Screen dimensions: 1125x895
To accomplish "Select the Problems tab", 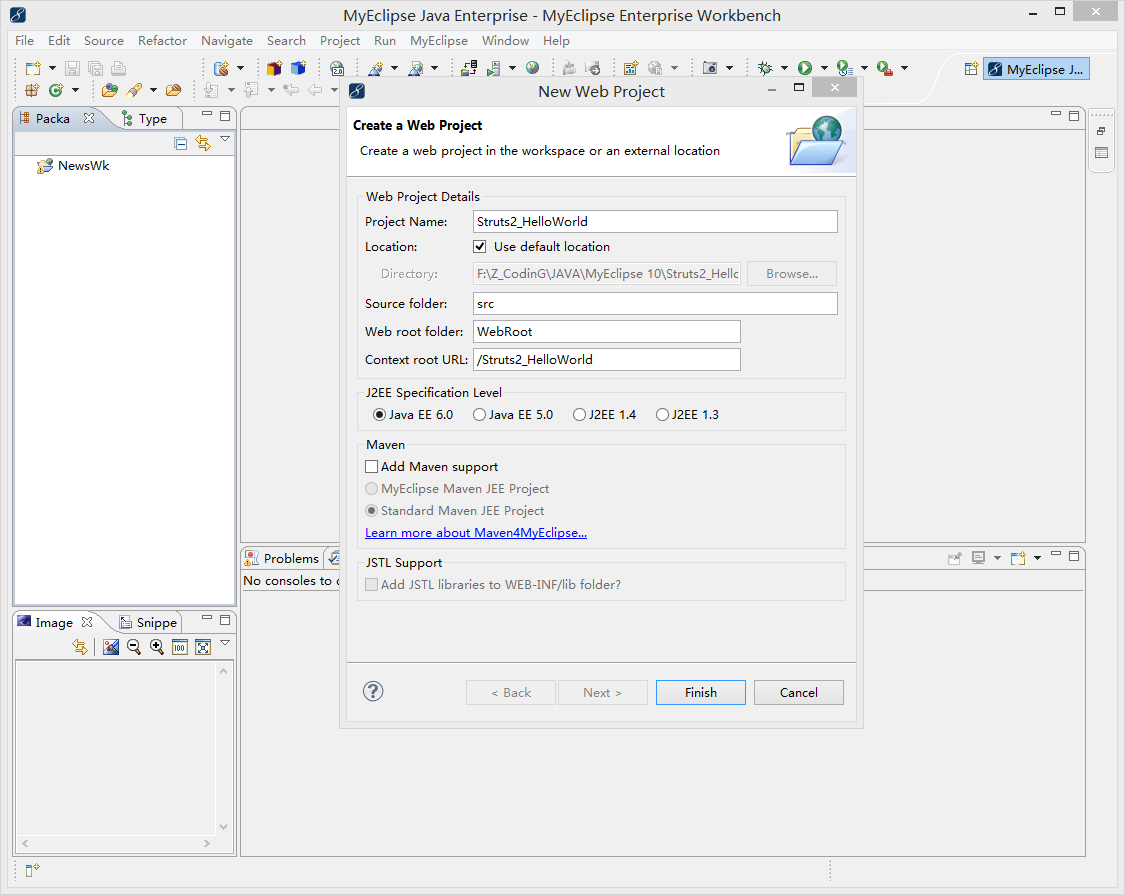I will 282,558.
